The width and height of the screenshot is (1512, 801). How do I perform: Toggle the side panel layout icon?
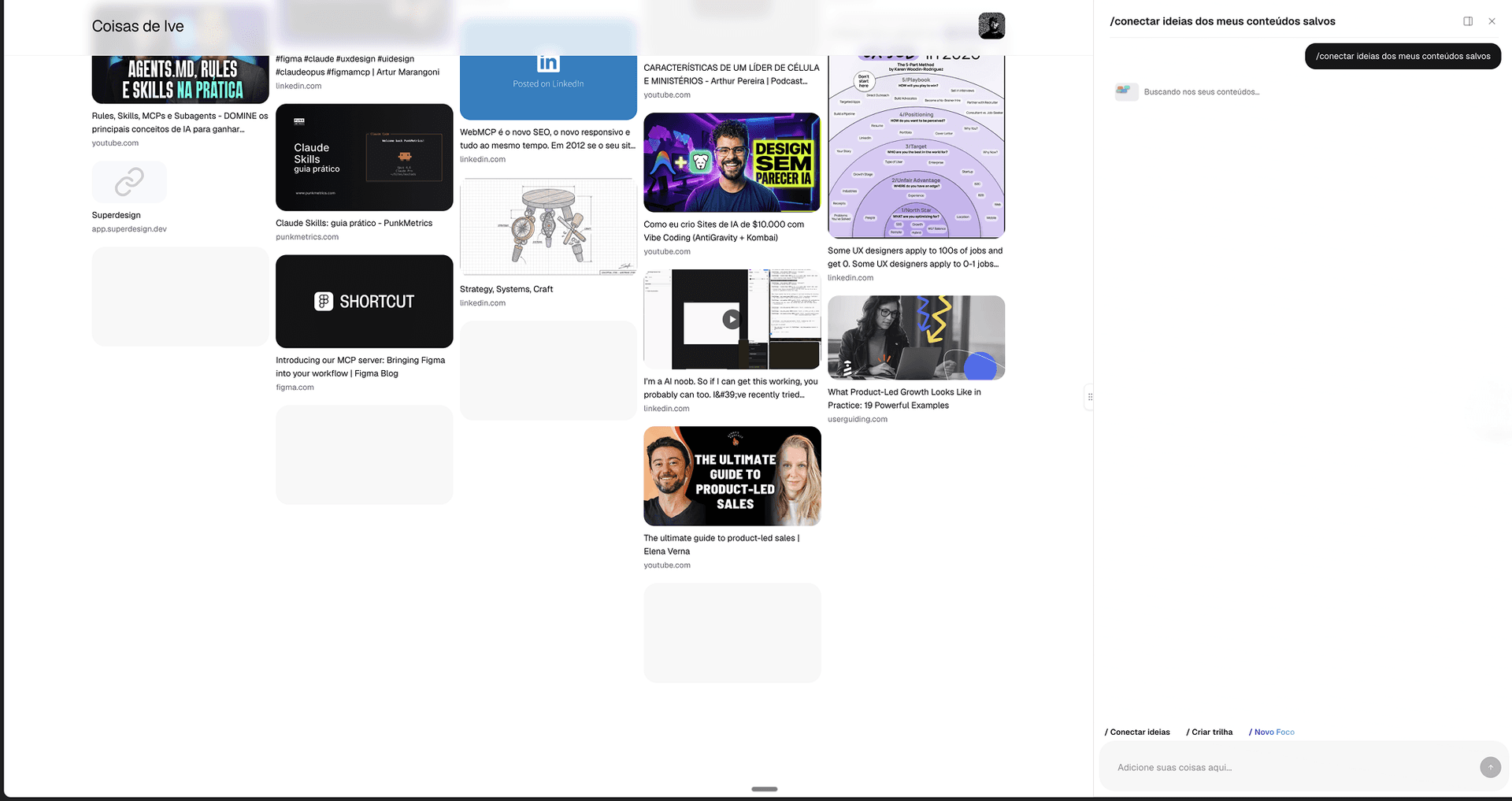point(1468,21)
